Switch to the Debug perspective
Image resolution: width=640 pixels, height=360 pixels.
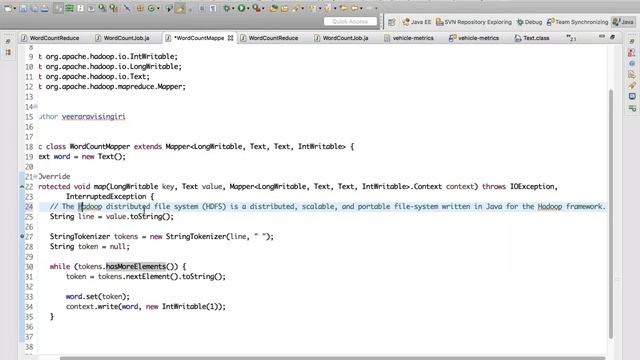[529, 22]
